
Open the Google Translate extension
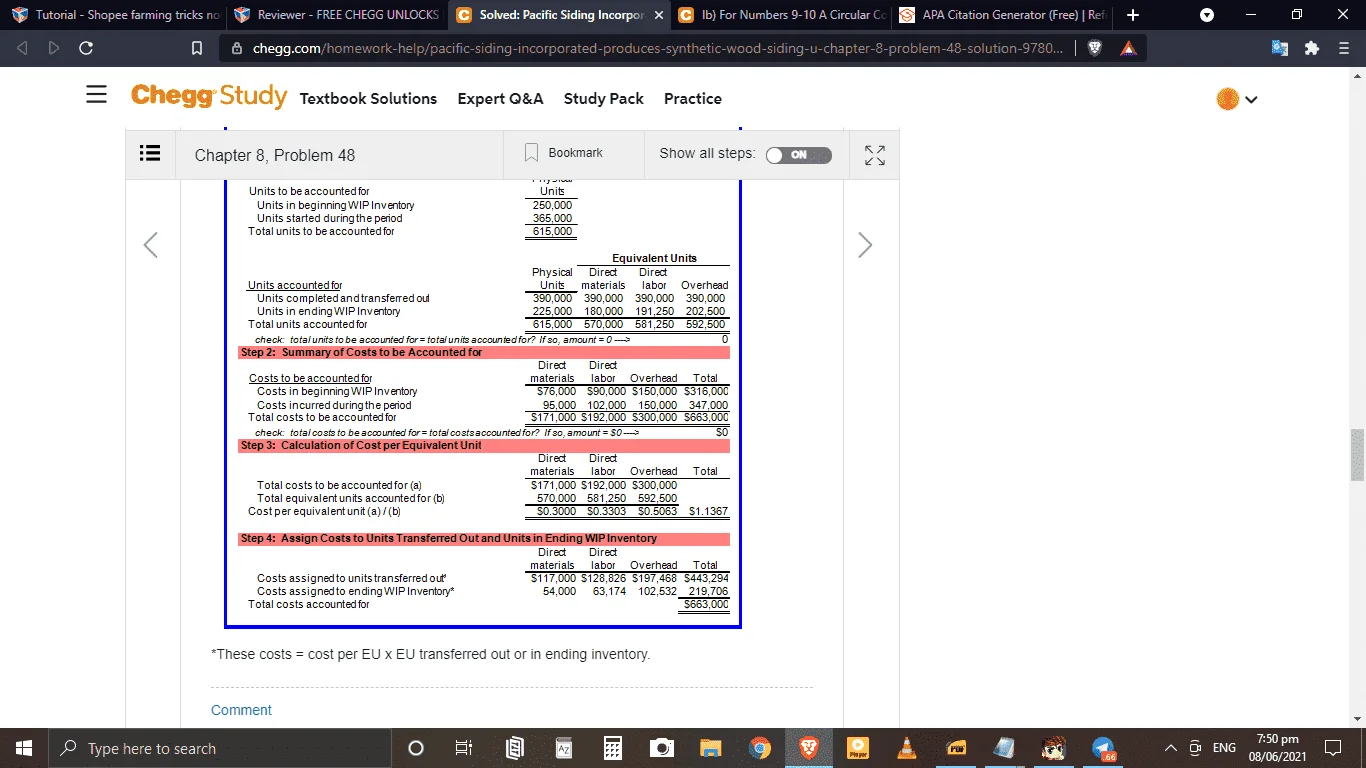1281,48
